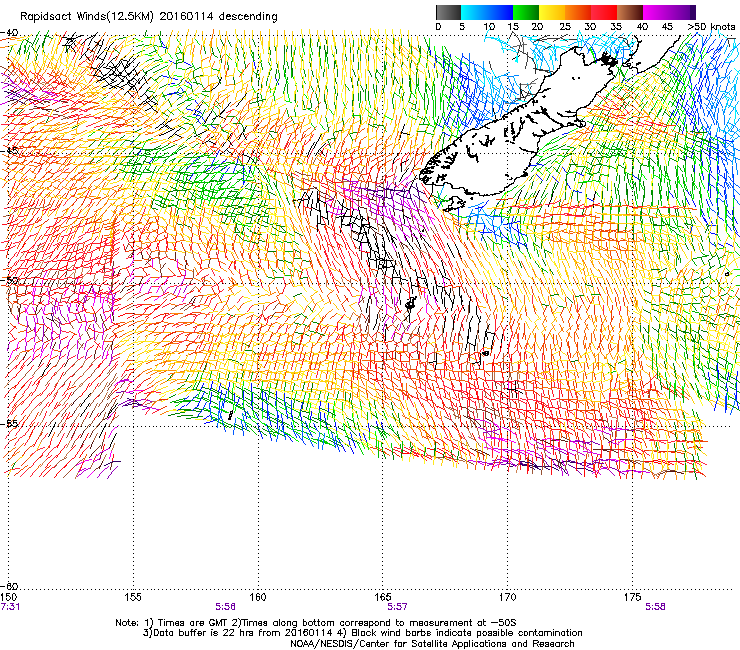Click the red 30-35 knots legend swatch

coord(604,12)
